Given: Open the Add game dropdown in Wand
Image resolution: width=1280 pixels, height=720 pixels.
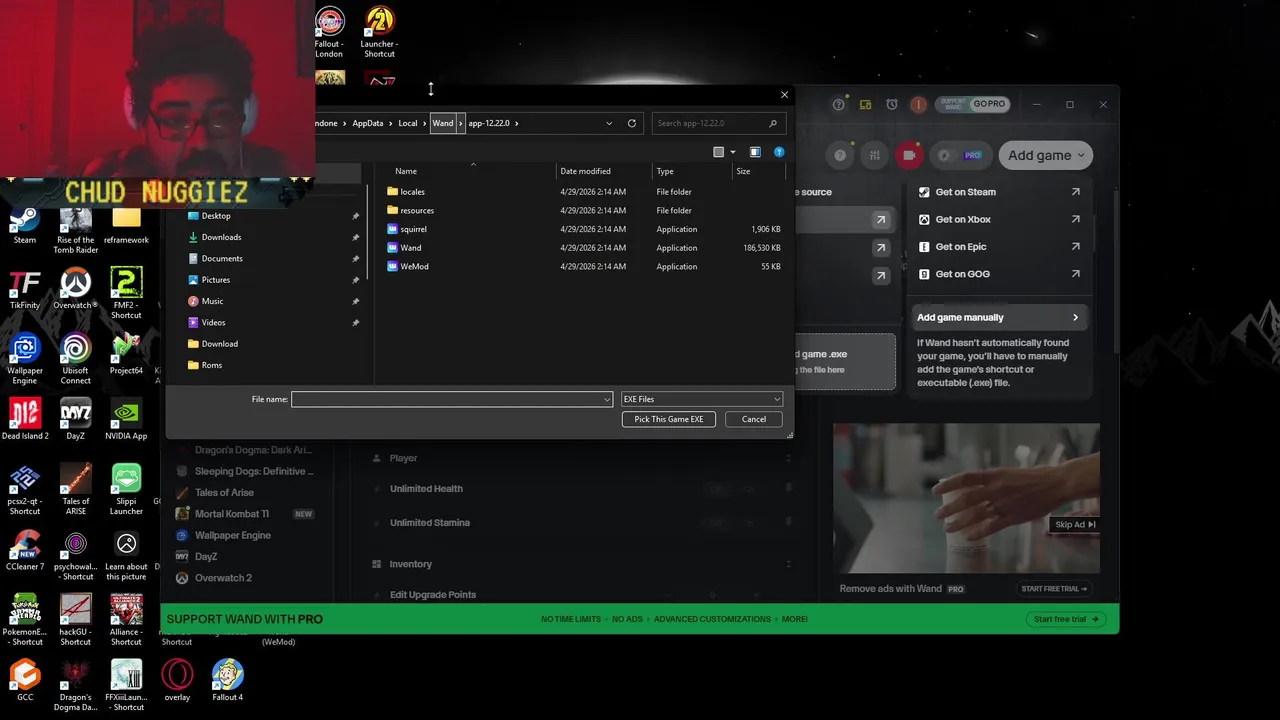Looking at the screenshot, I should (1045, 155).
